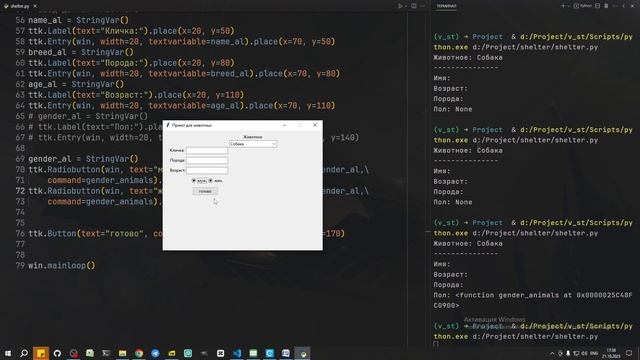Split the terminal panel

pyautogui.click(x=598, y=6)
